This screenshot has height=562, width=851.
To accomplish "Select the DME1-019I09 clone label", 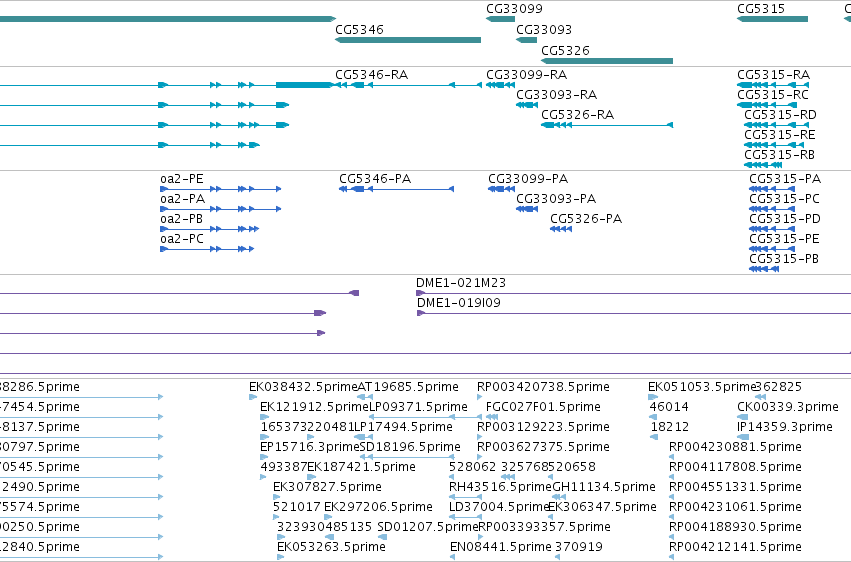I will click(x=459, y=303).
